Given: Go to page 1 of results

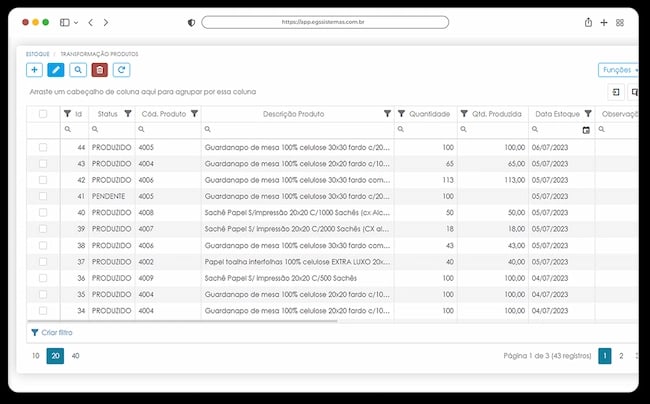Looking at the screenshot, I should click(605, 356).
